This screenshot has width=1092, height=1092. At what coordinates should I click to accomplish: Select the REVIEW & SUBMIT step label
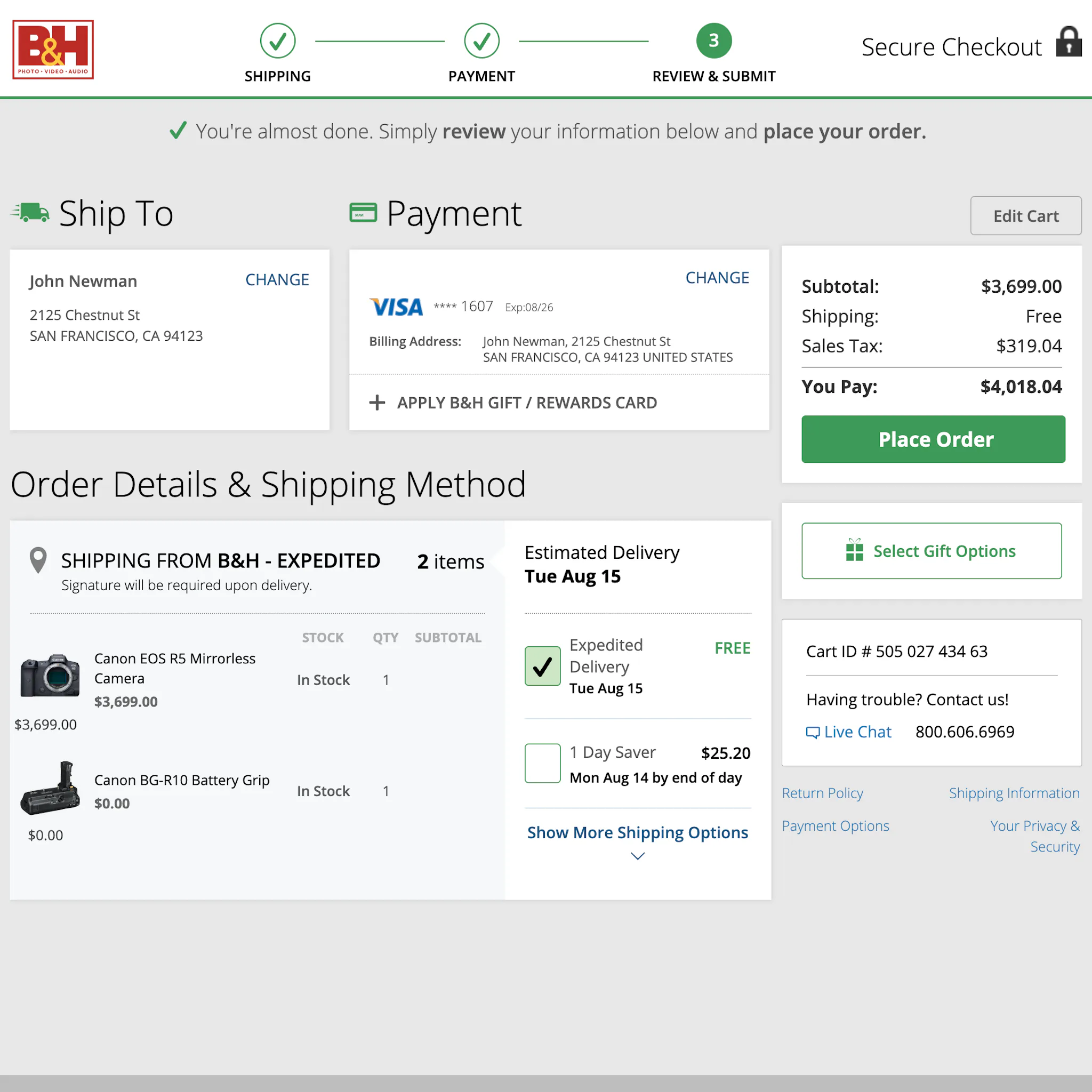(714, 76)
